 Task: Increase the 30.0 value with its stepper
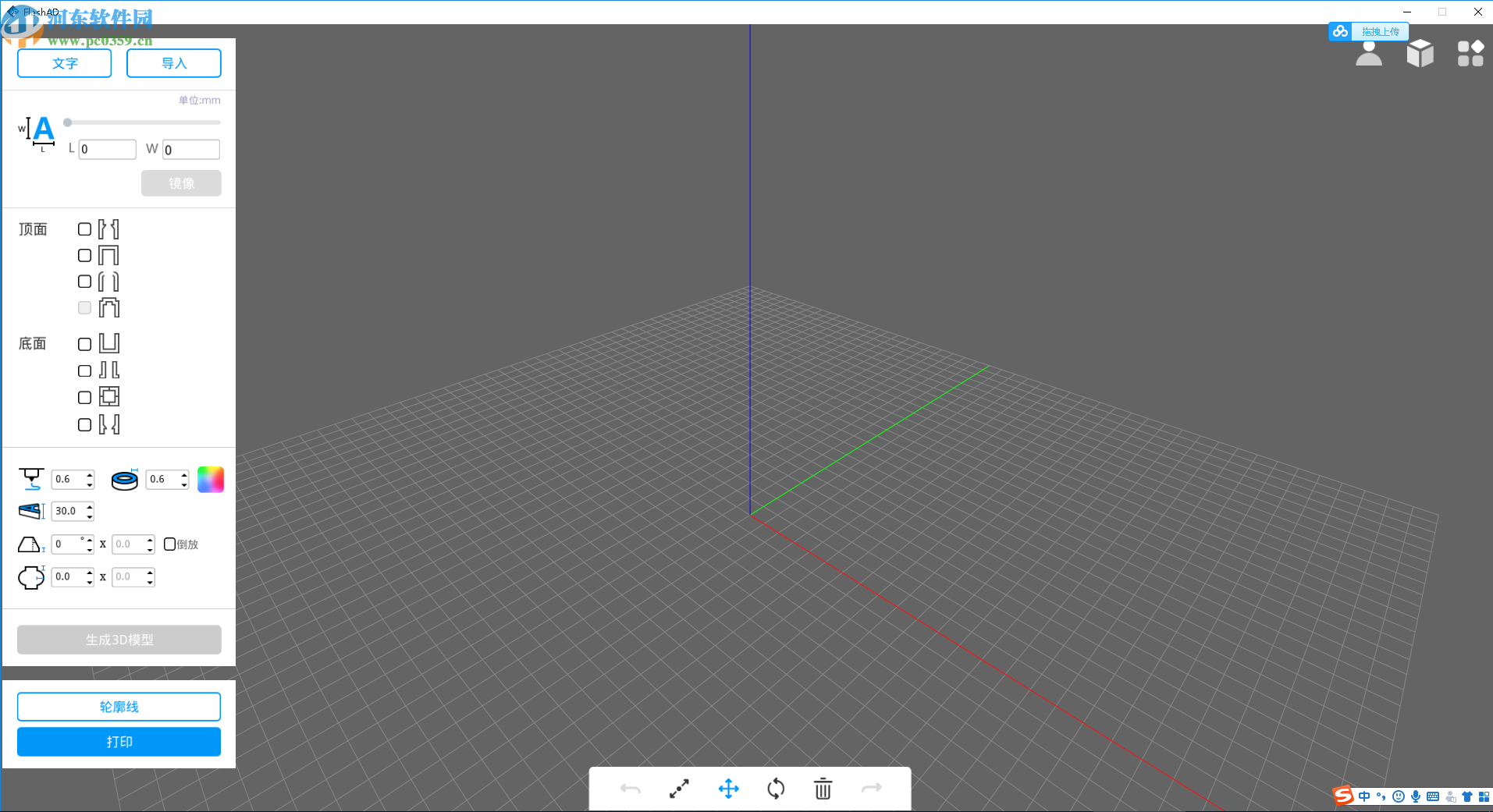(90, 507)
